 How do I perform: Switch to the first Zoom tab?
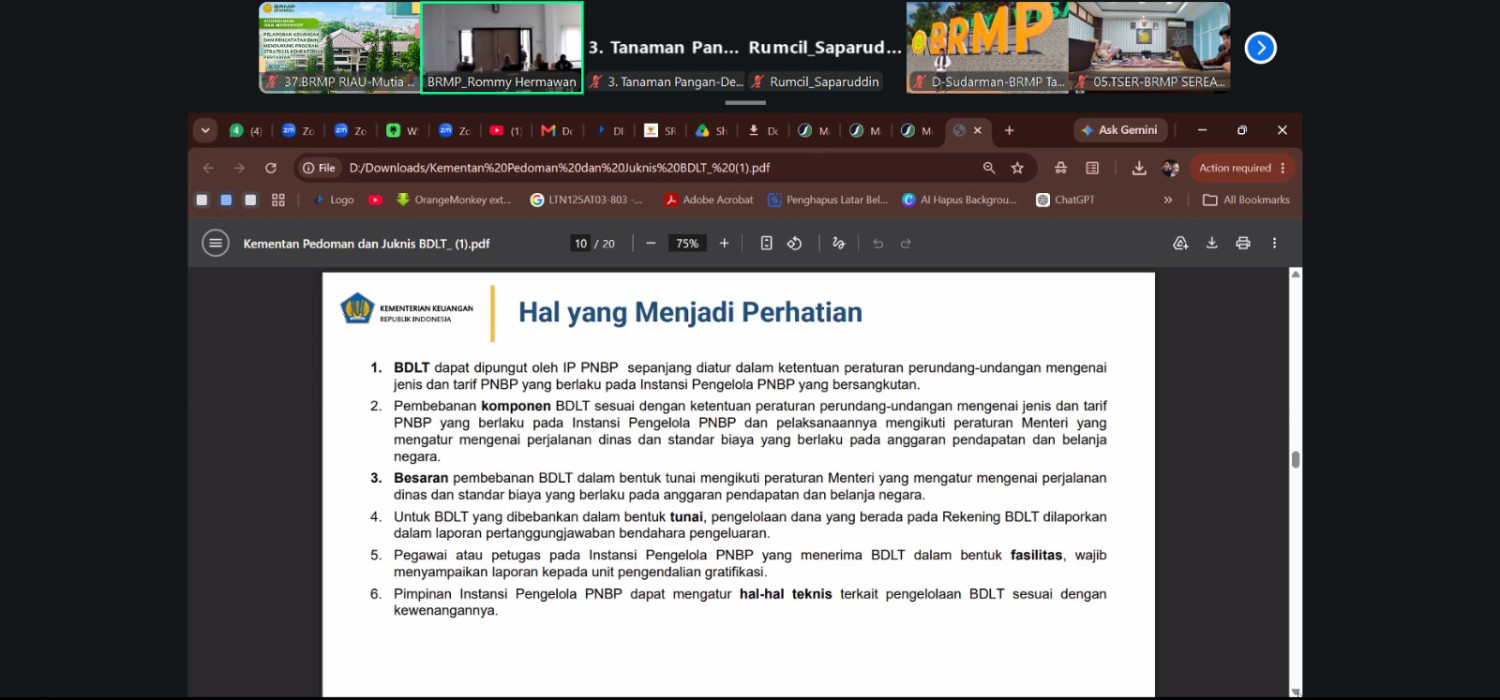[298, 130]
